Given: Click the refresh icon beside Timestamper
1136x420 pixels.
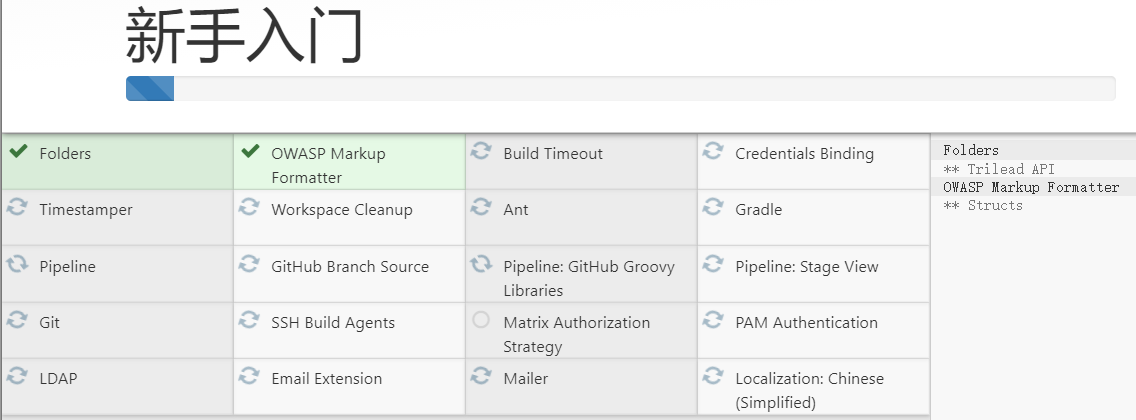Looking at the screenshot, I should [x=17, y=207].
